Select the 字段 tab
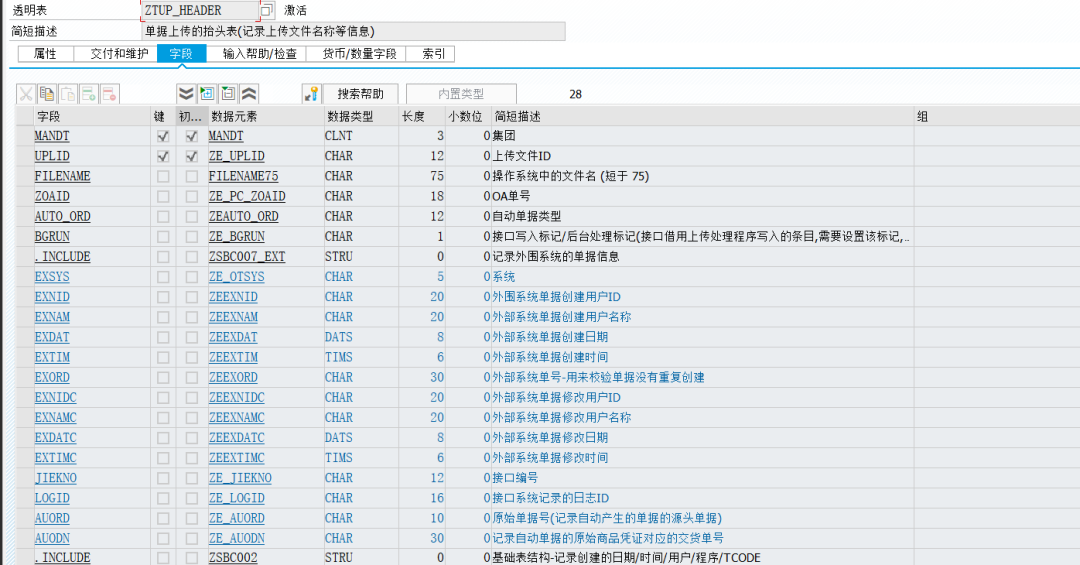This screenshot has width=1080, height=565. [181, 54]
